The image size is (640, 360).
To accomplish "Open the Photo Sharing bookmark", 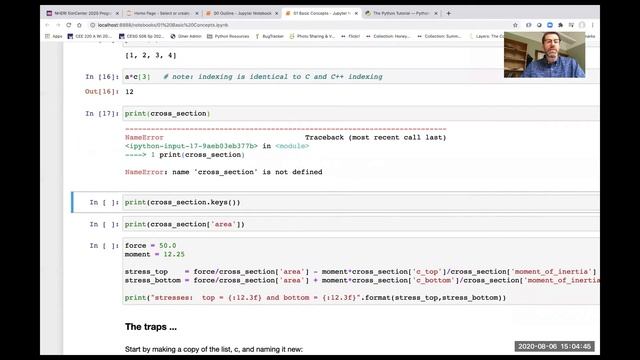I will pos(312,36).
